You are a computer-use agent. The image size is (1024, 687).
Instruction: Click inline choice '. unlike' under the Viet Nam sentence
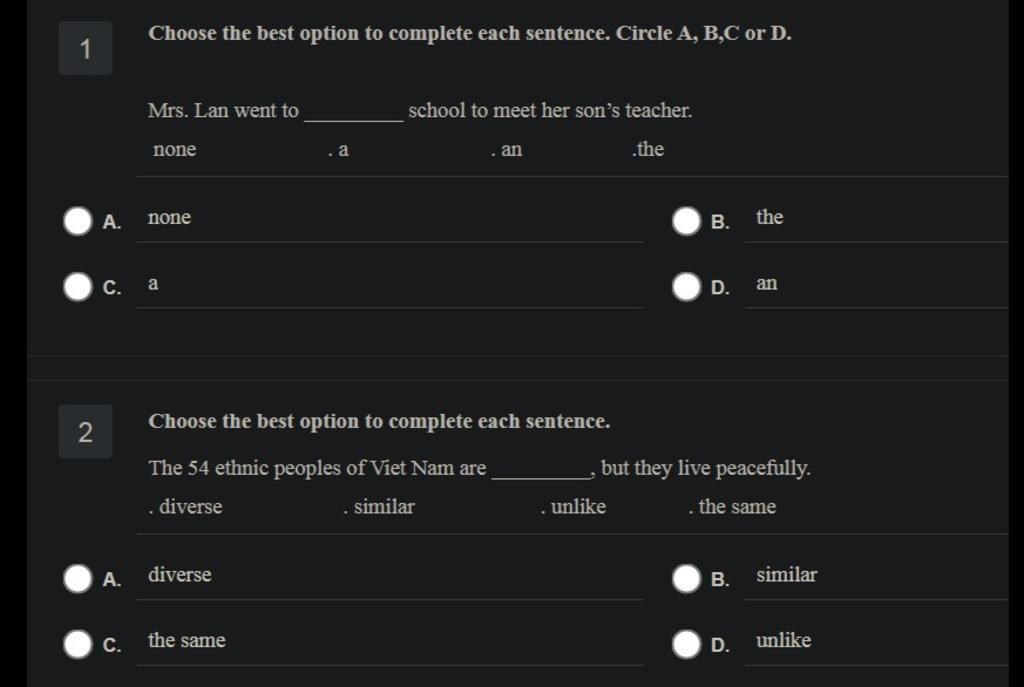(x=573, y=507)
